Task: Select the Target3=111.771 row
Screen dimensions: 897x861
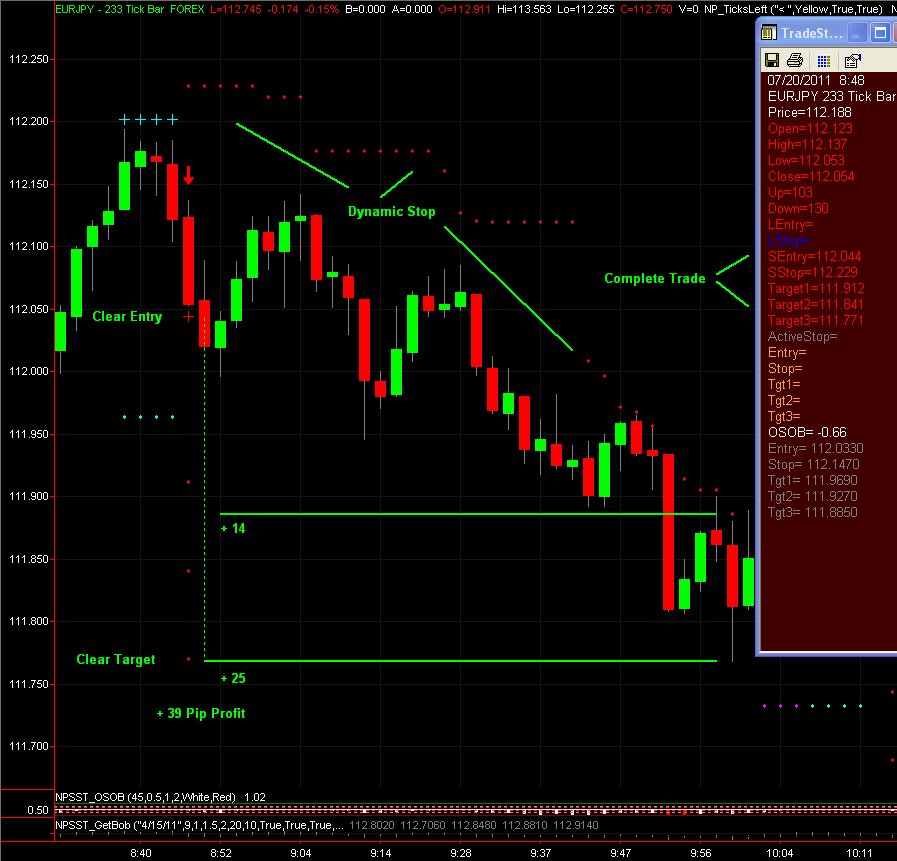Action: pyautogui.click(x=816, y=320)
